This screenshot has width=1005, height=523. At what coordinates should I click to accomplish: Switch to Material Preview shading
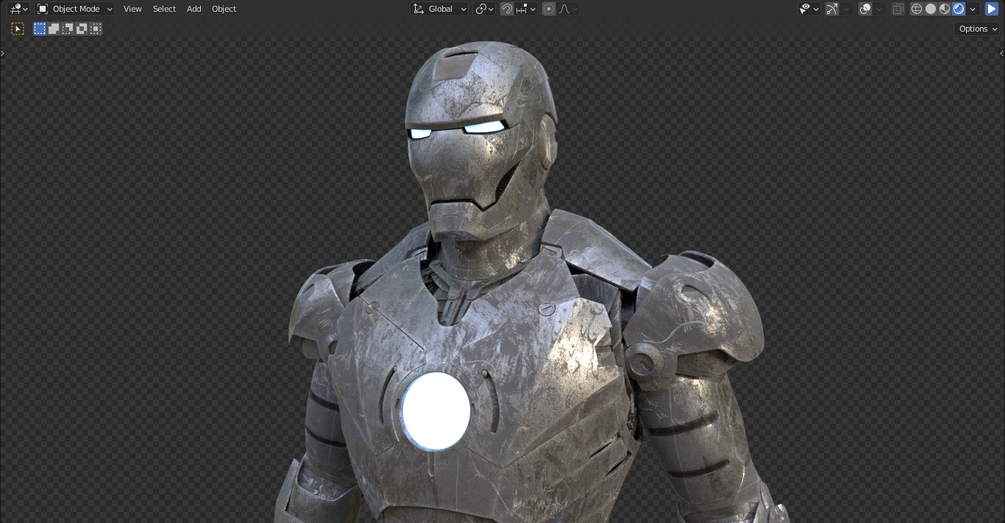tap(945, 9)
